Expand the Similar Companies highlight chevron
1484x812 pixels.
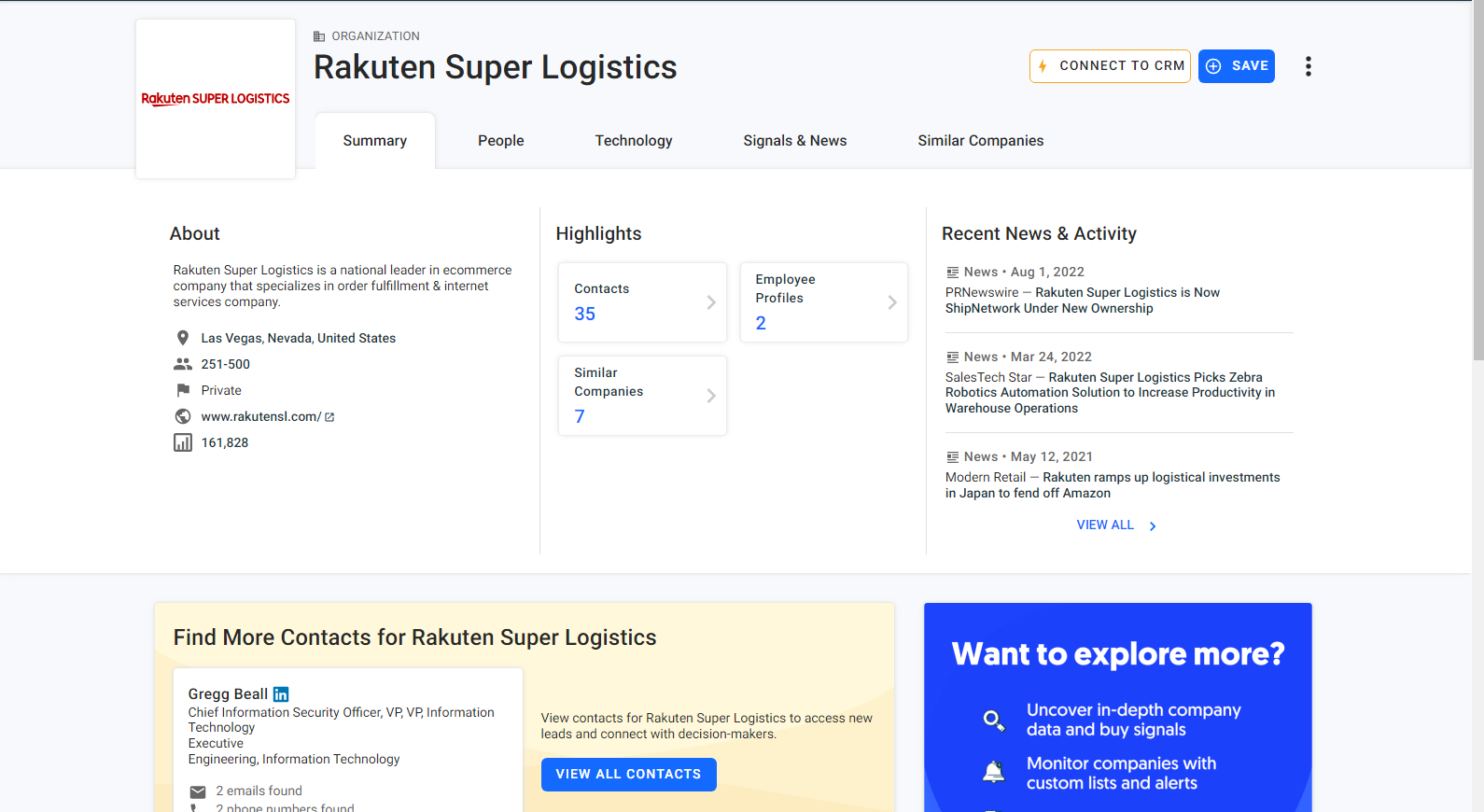pos(711,396)
